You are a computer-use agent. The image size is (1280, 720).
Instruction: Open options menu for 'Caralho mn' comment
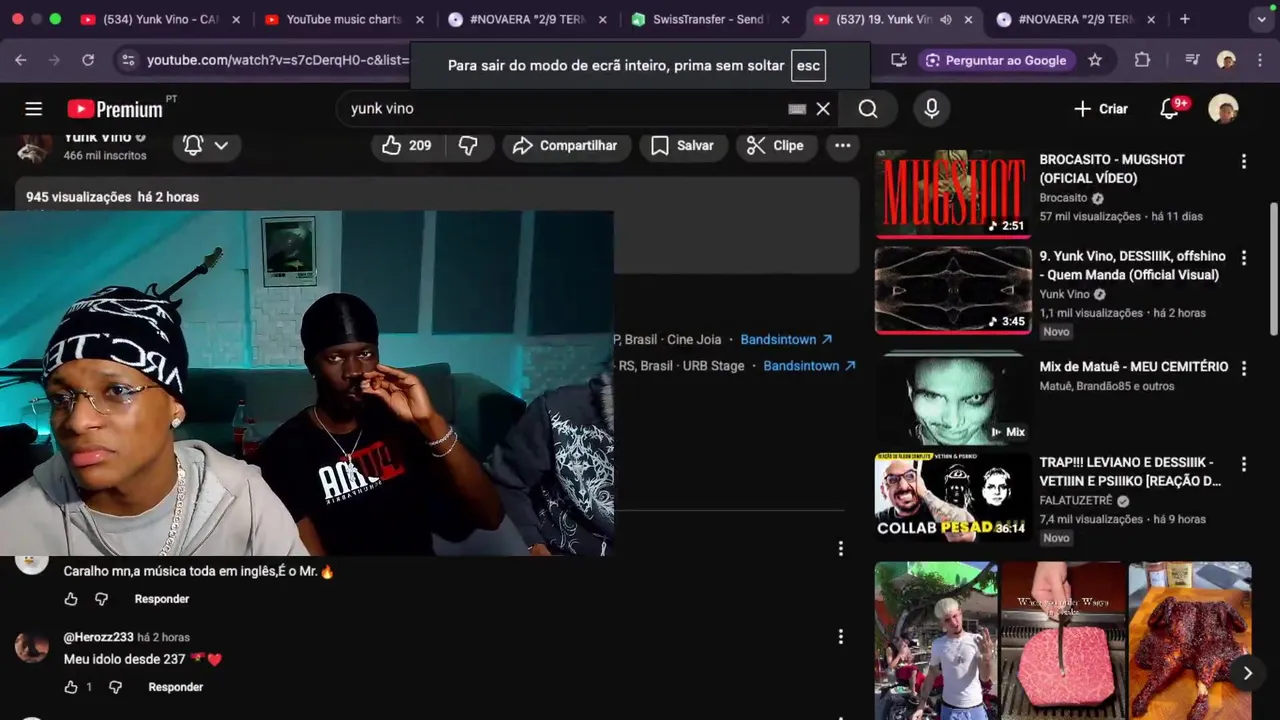841,549
